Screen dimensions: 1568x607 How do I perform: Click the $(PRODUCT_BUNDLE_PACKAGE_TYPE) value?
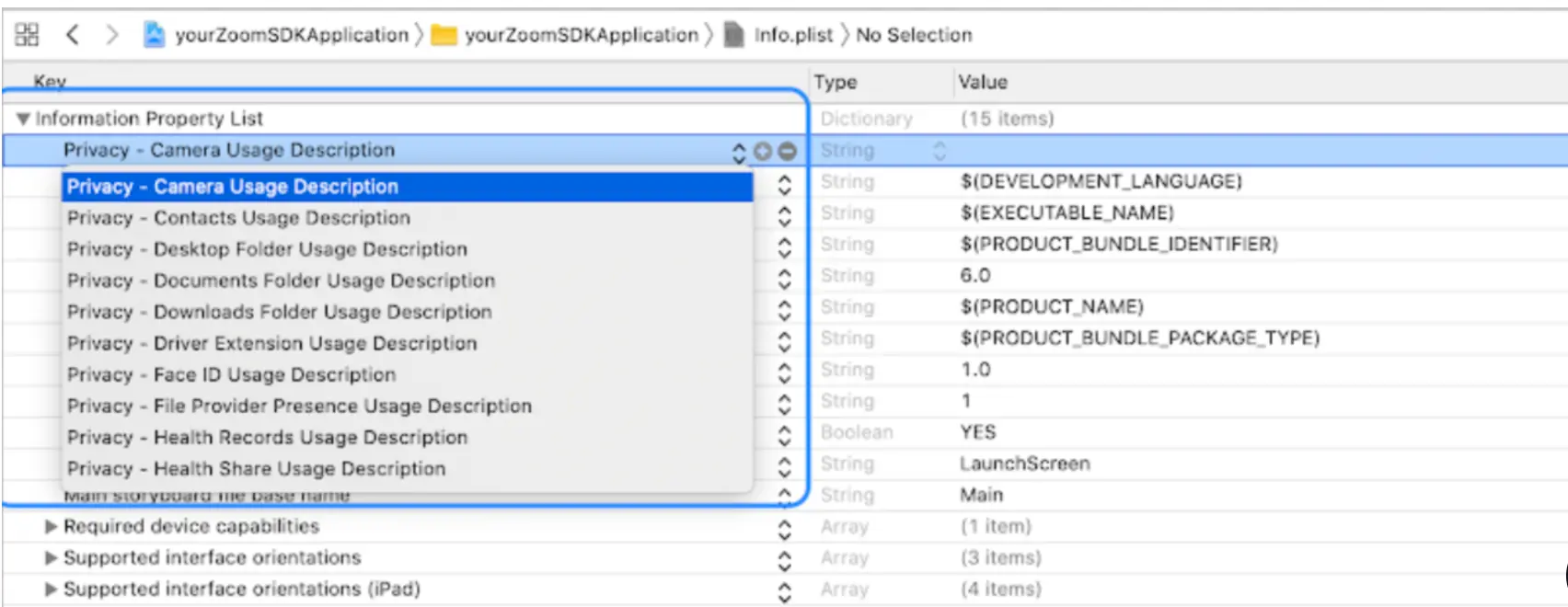point(1140,338)
